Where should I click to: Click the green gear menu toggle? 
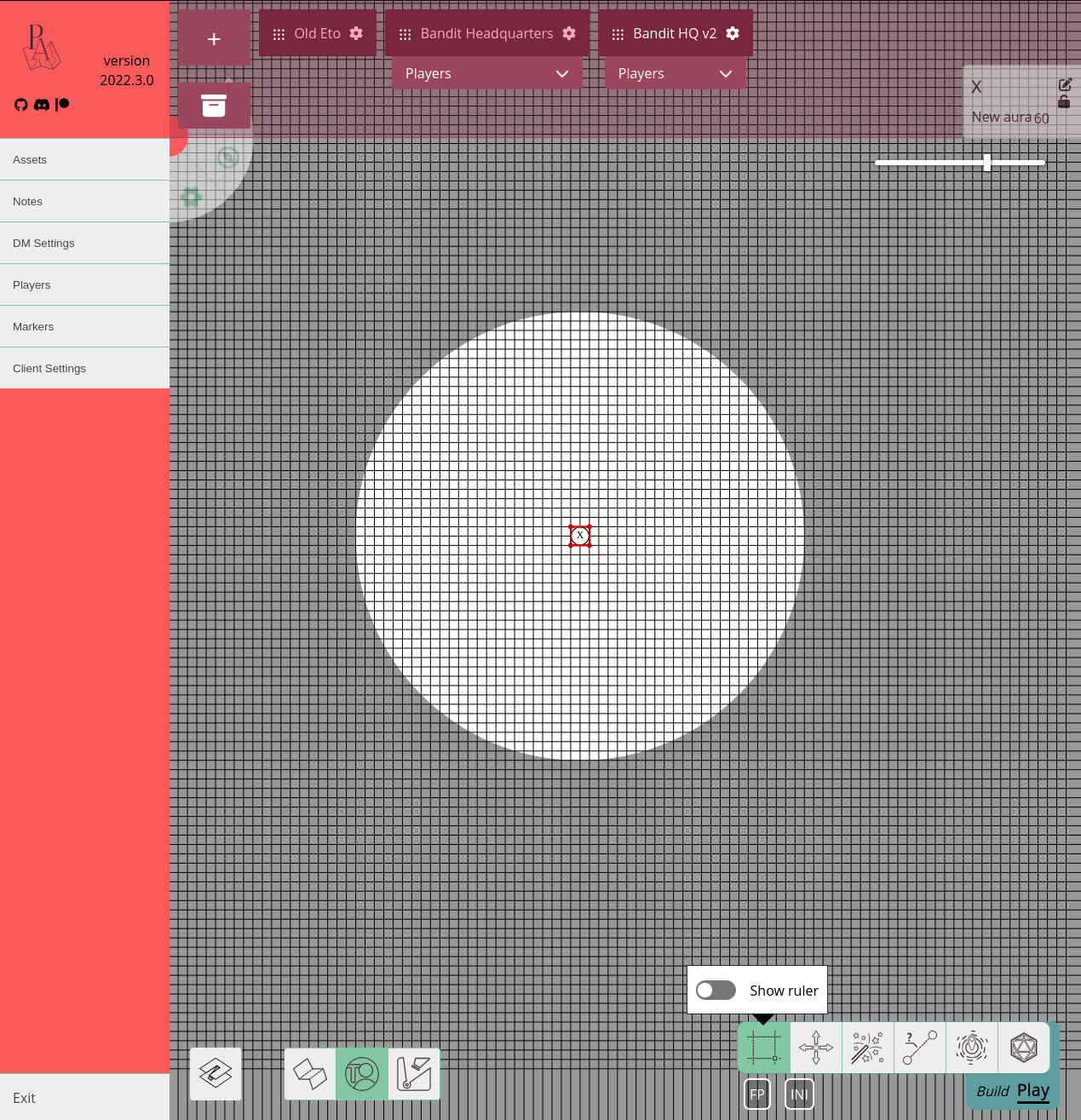click(x=192, y=198)
